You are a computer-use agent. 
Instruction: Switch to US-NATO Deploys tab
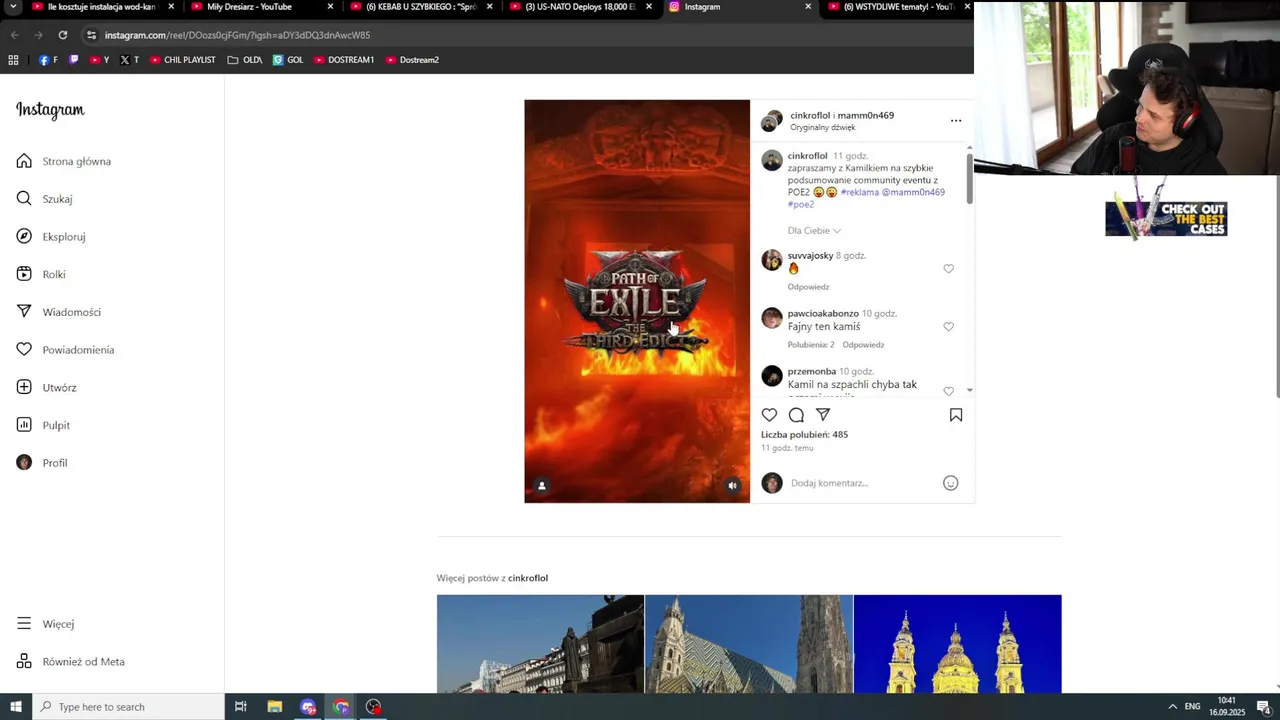coord(580,7)
